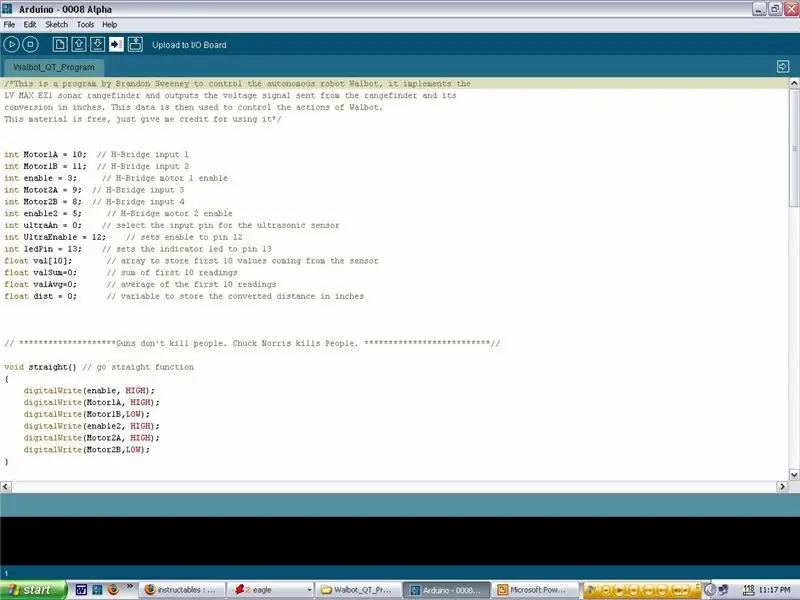Launch Word from the quick launch bar
Screen dimensions: 800x600
[x=81, y=590]
